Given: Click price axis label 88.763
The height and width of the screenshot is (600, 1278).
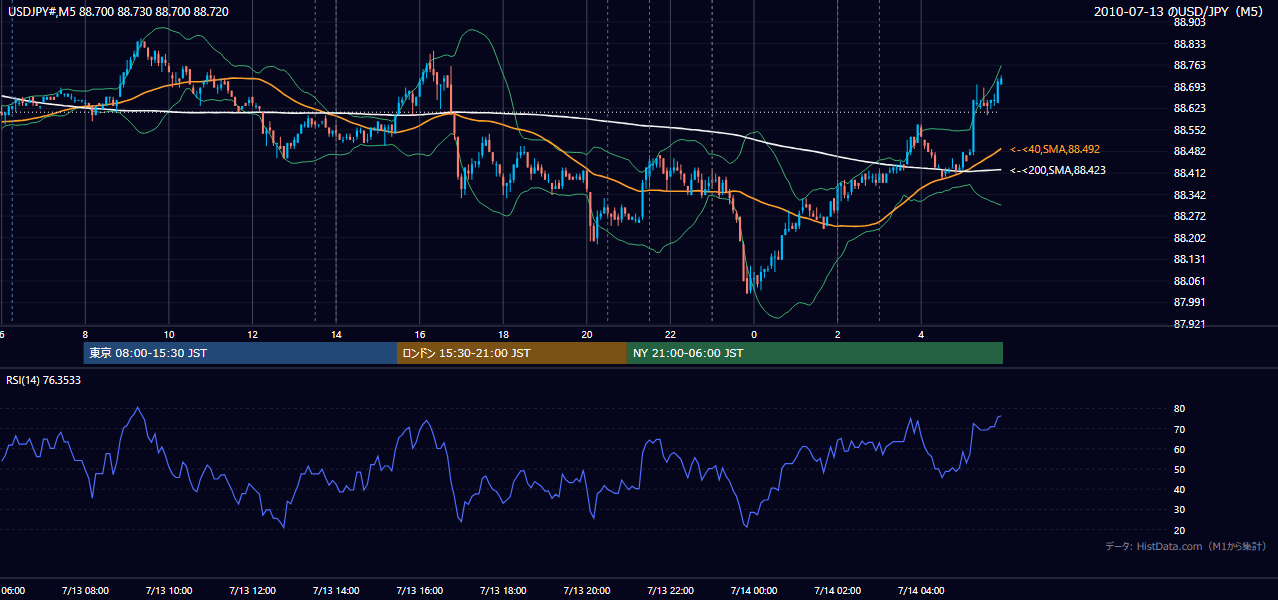Looking at the screenshot, I should (x=1189, y=65).
